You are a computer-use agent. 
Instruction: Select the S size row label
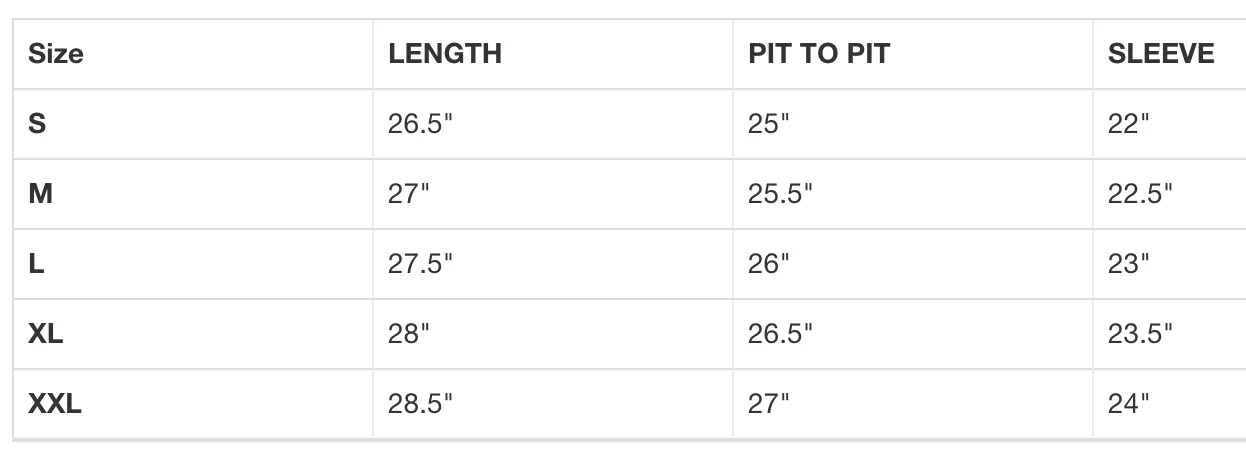37,124
